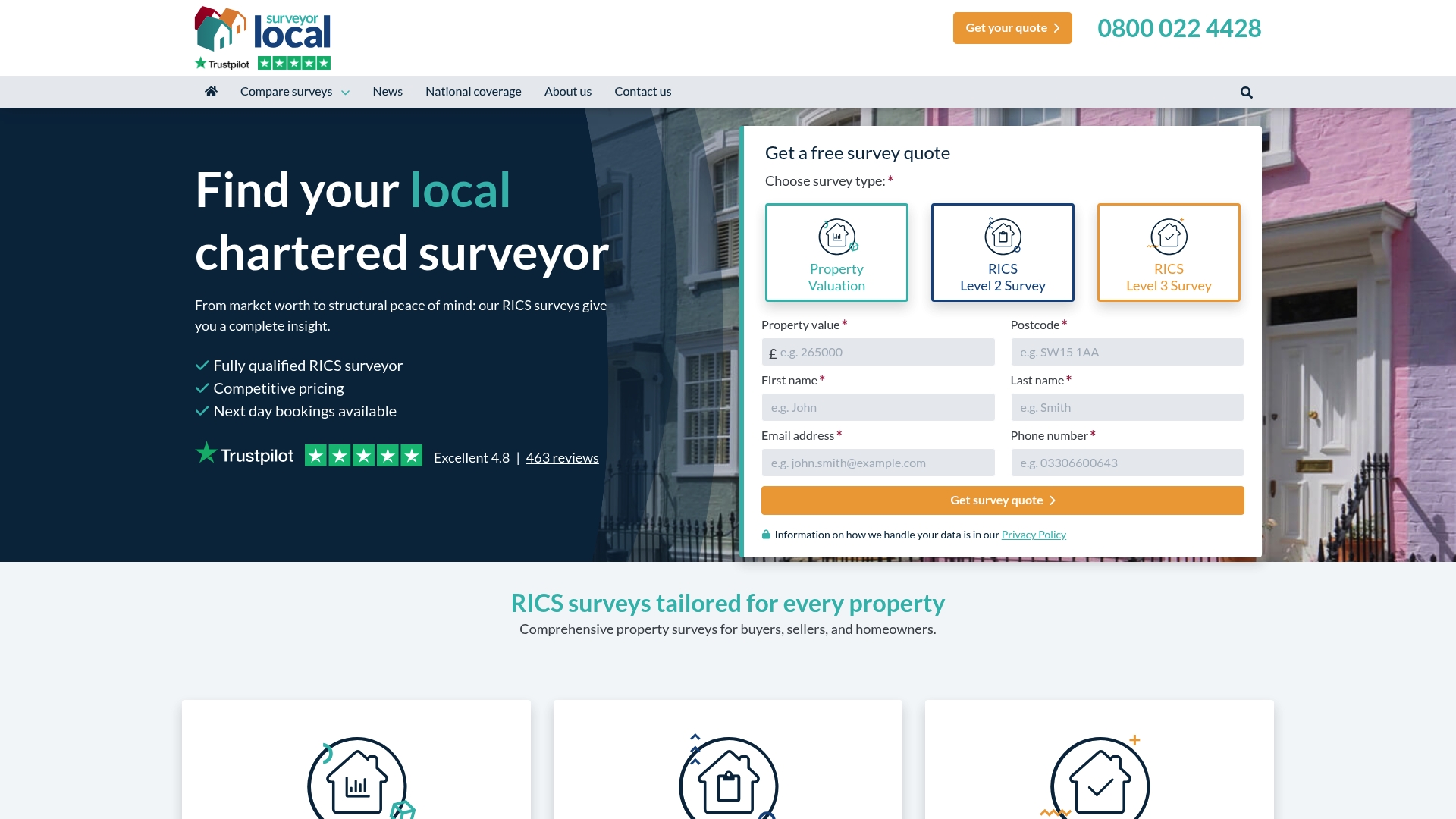1456x819 pixels.
Task: Submit with the Get survey quote button
Action: [x=1003, y=500]
